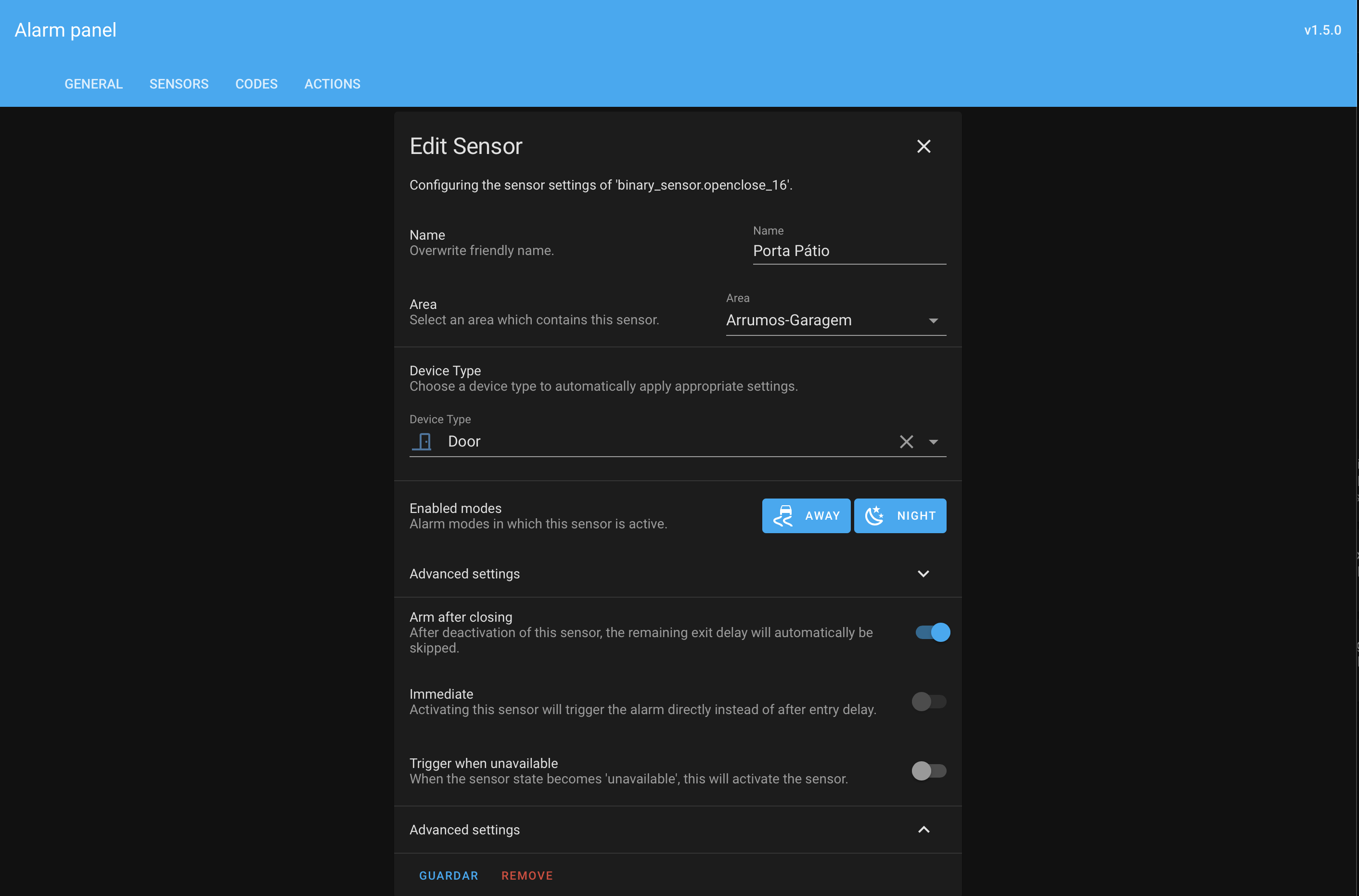
Task: Open Device Type dropdown arrow
Action: point(933,442)
